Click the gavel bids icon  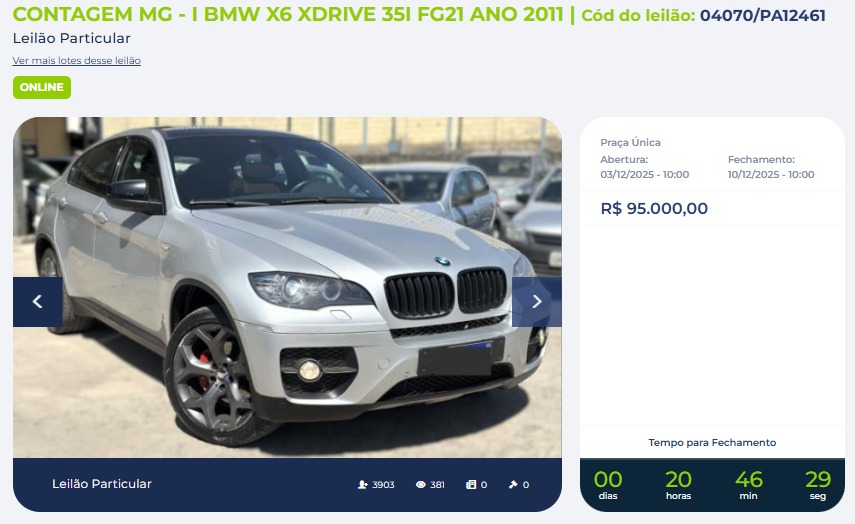tap(513, 484)
